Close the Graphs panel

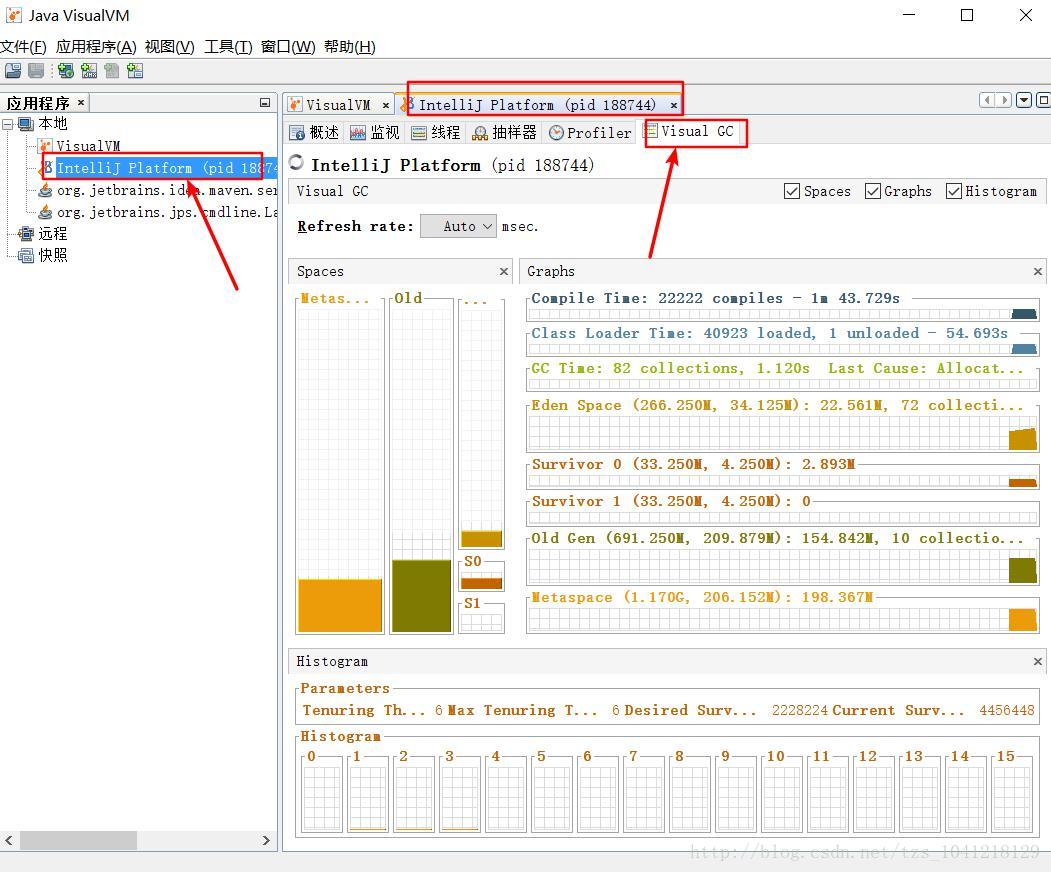pyautogui.click(x=1038, y=271)
